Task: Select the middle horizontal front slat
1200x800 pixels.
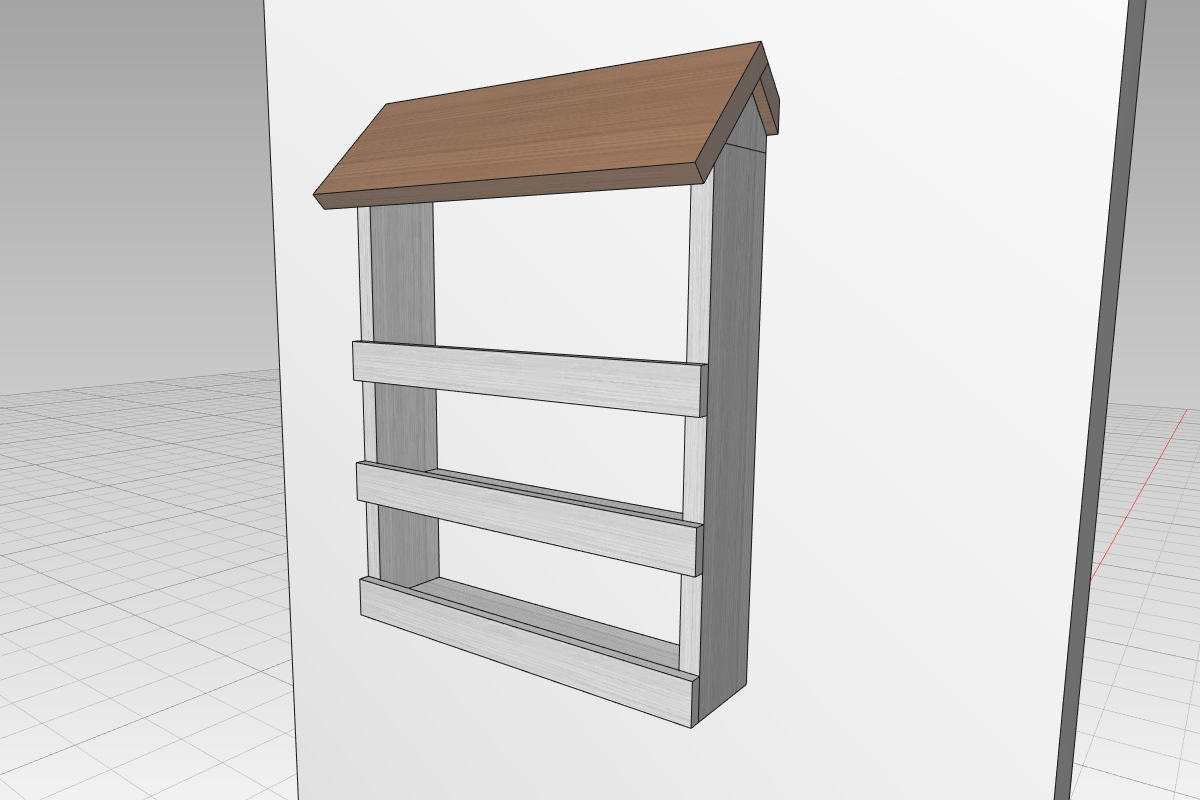Action: tap(530, 518)
